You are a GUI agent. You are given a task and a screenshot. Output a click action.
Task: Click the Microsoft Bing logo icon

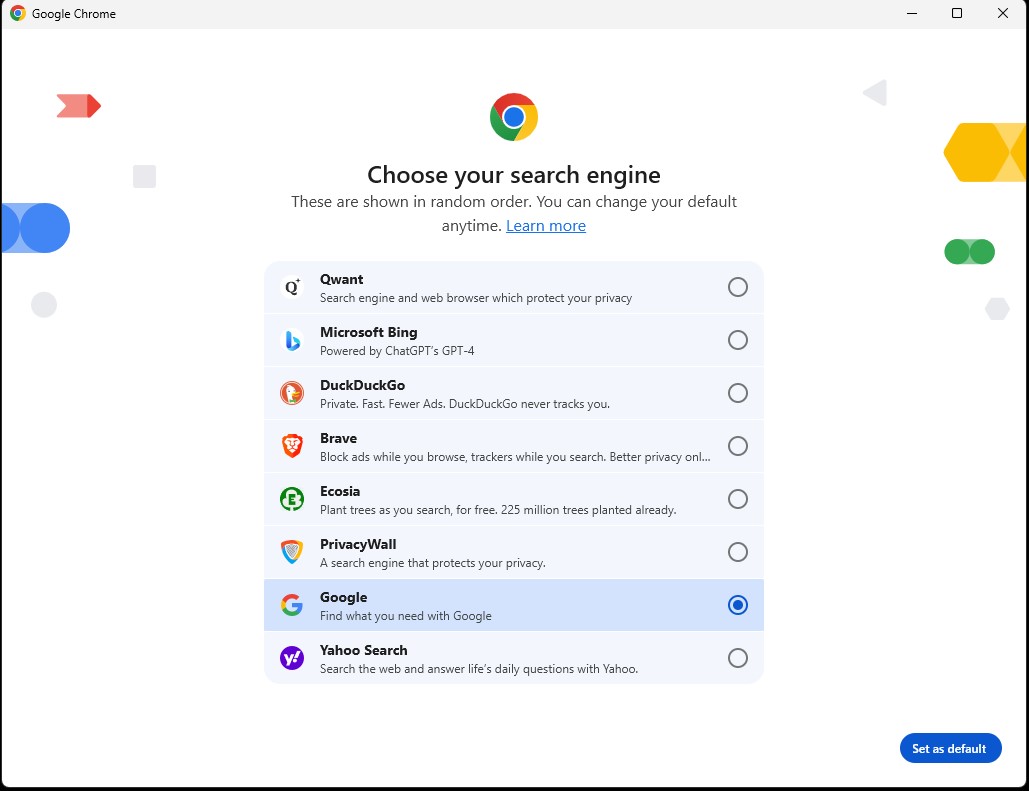pos(291,340)
